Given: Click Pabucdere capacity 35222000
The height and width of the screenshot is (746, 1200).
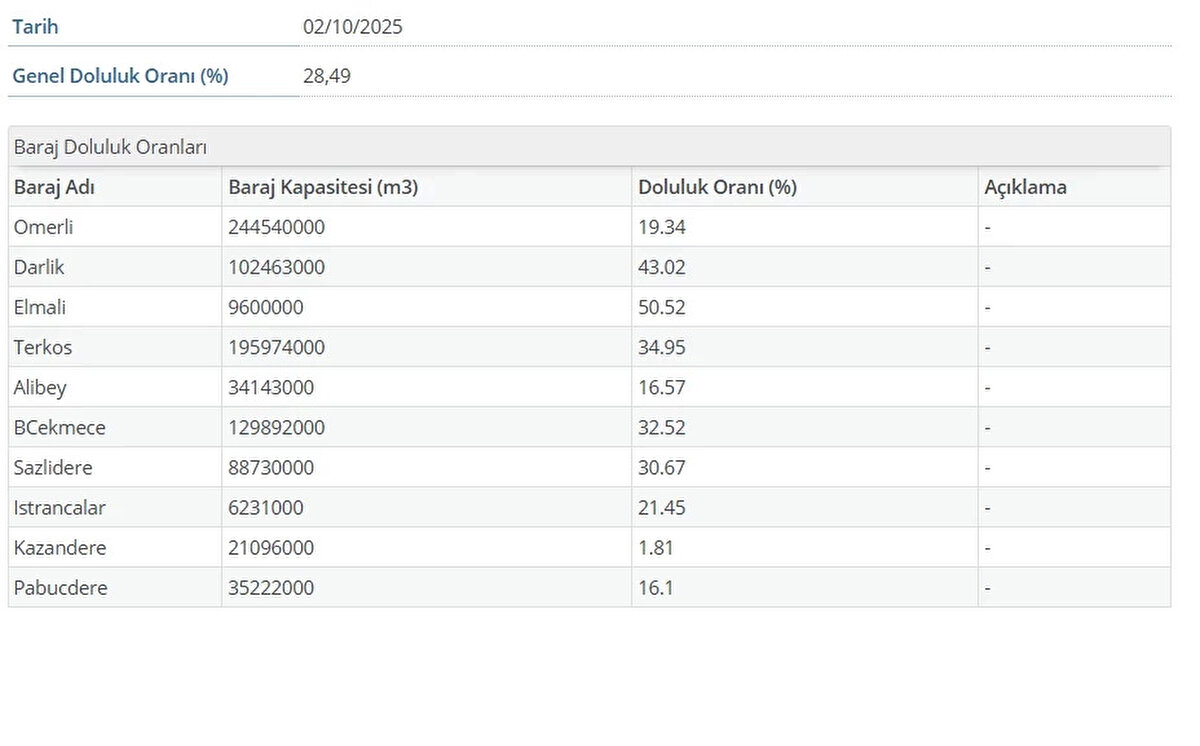Looking at the screenshot, I should pos(271,587).
